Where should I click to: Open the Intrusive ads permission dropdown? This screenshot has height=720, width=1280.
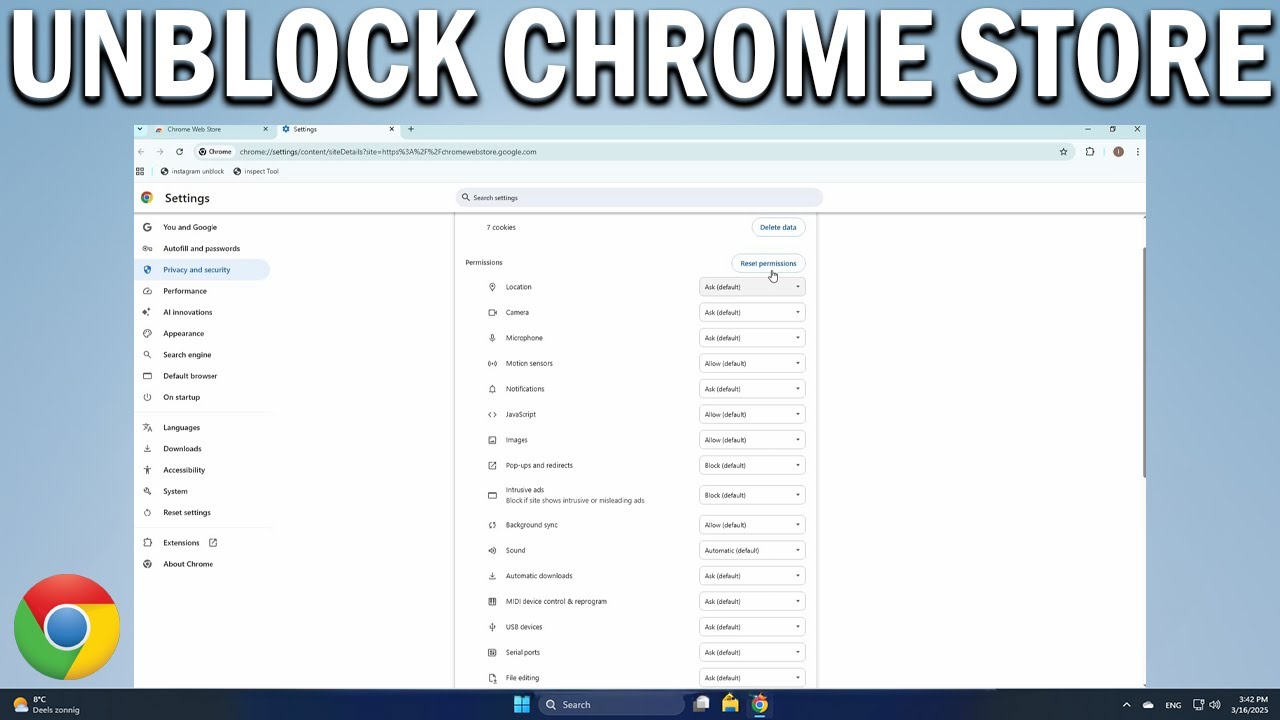(752, 495)
